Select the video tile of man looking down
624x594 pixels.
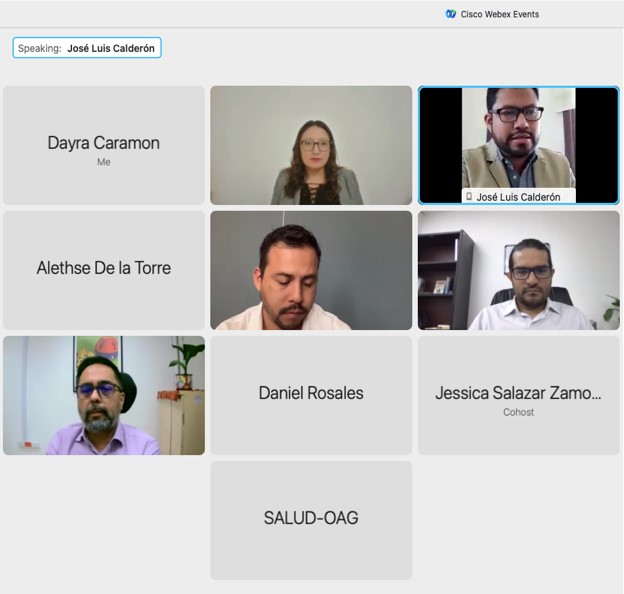click(311, 270)
